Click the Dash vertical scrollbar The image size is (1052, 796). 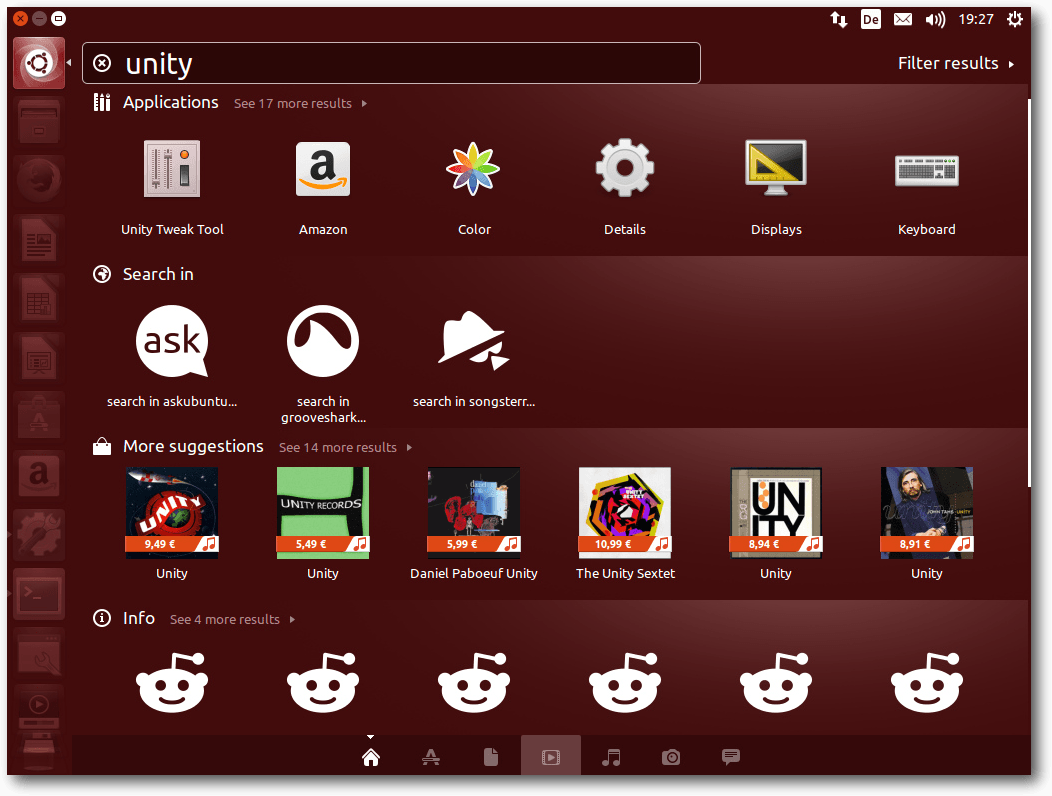click(x=1029, y=293)
